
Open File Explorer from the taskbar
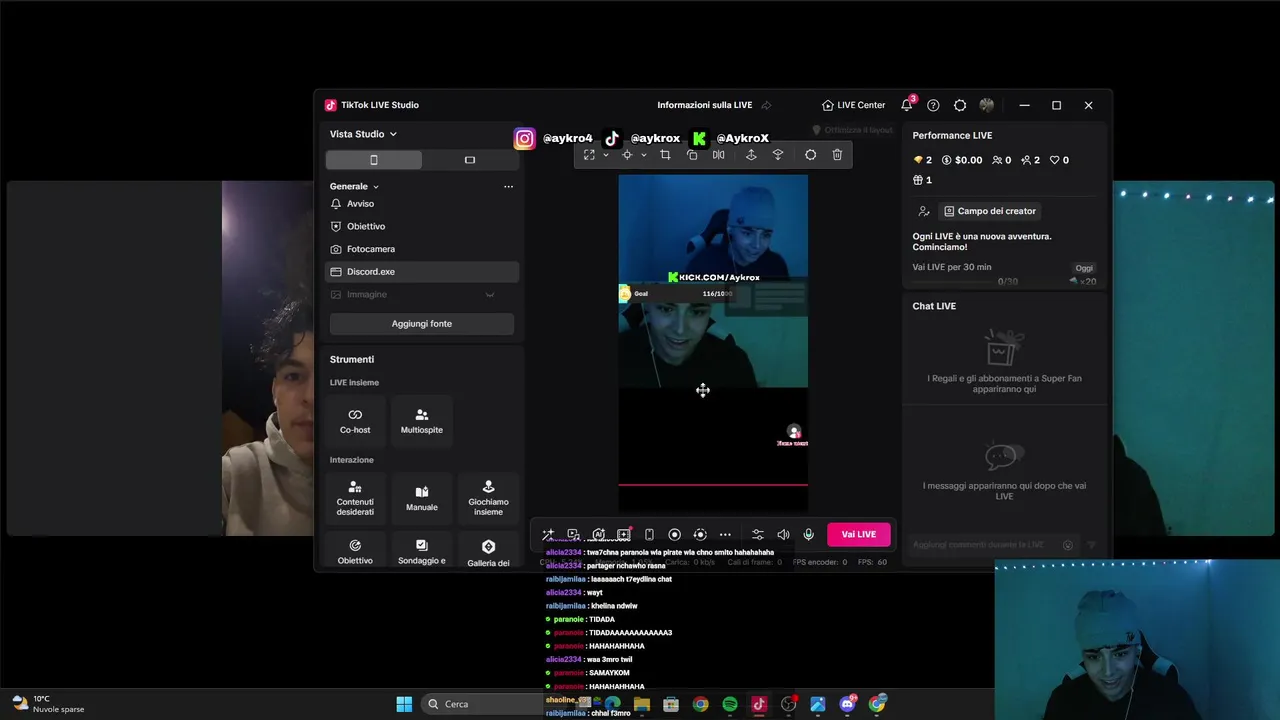[642, 704]
